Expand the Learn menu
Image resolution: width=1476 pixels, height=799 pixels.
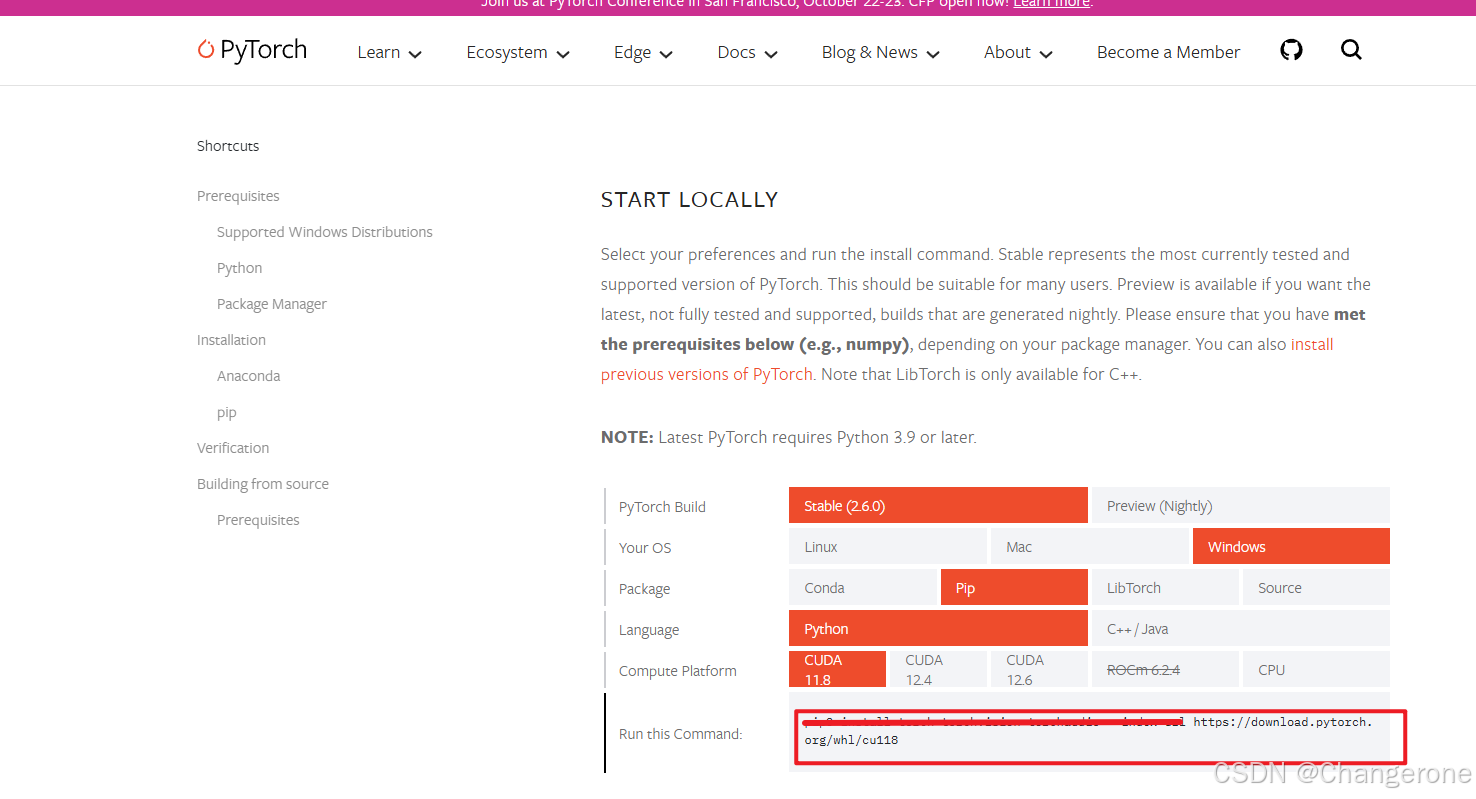389,52
